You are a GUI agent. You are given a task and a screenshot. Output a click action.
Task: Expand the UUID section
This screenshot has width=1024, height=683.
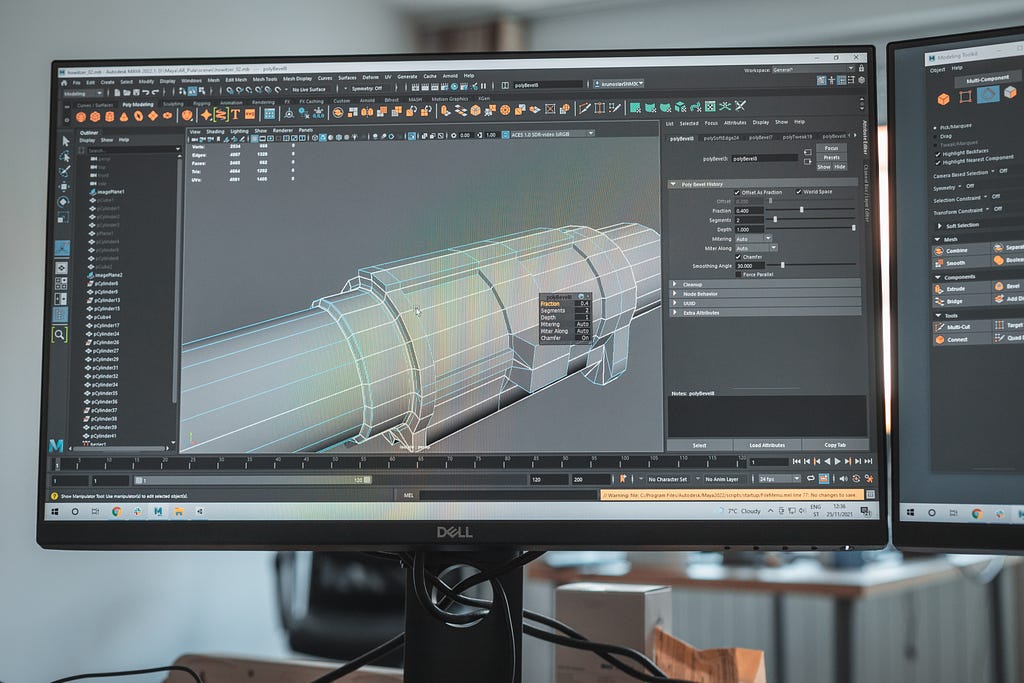(675, 303)
